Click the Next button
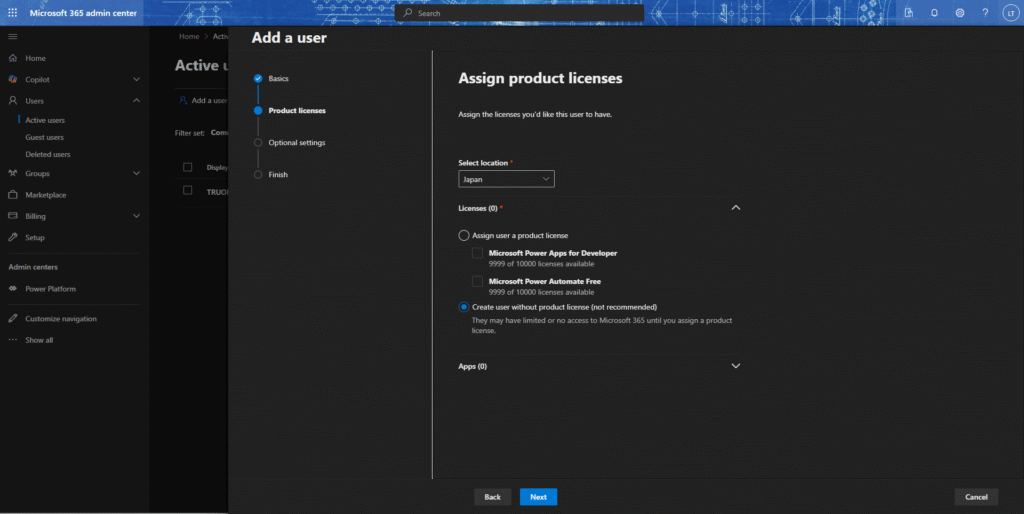1024x514 pixels. tap(538, 497)
